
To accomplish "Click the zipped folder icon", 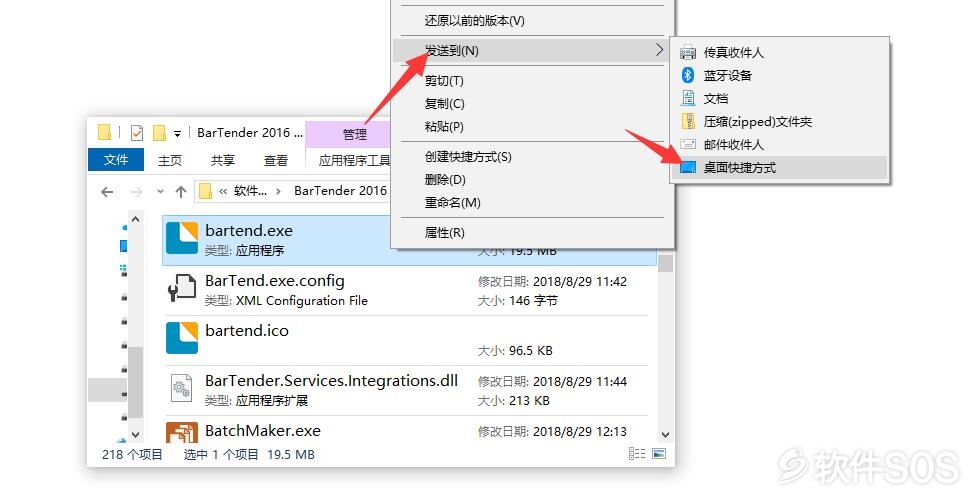I will click(688, 121).
